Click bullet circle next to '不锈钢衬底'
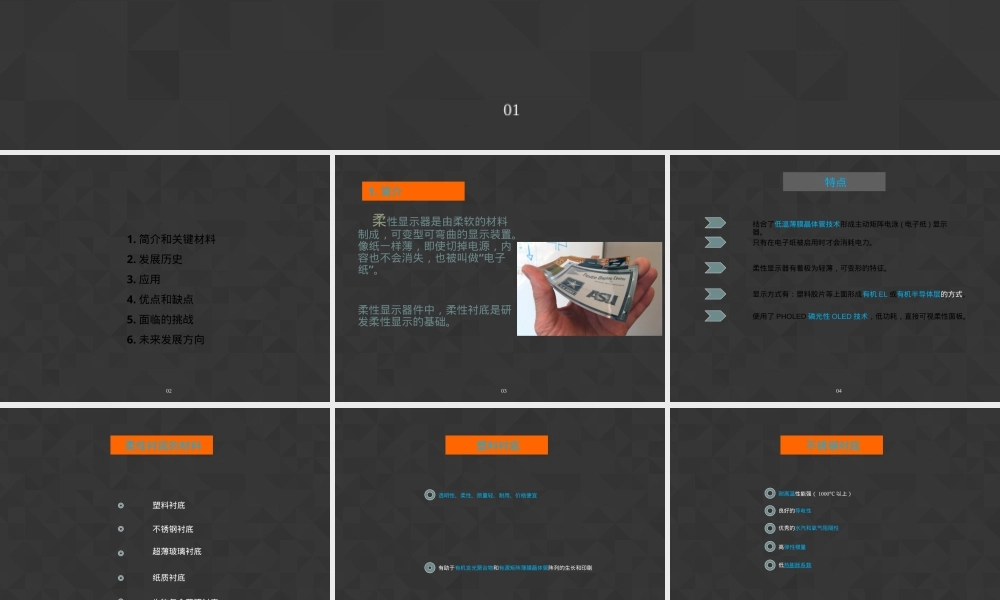1000x600 pixels. pos(121,529)
